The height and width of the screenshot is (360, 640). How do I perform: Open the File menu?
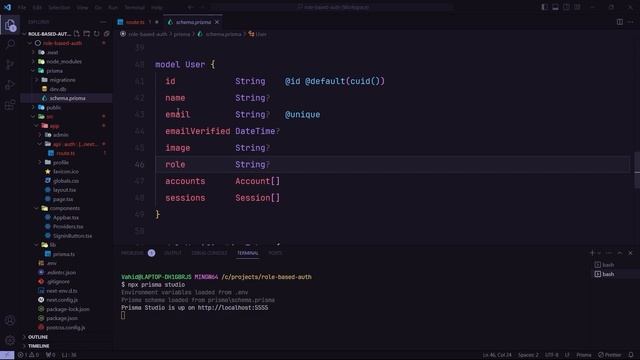pyautogui.click(x=22, y=7)
